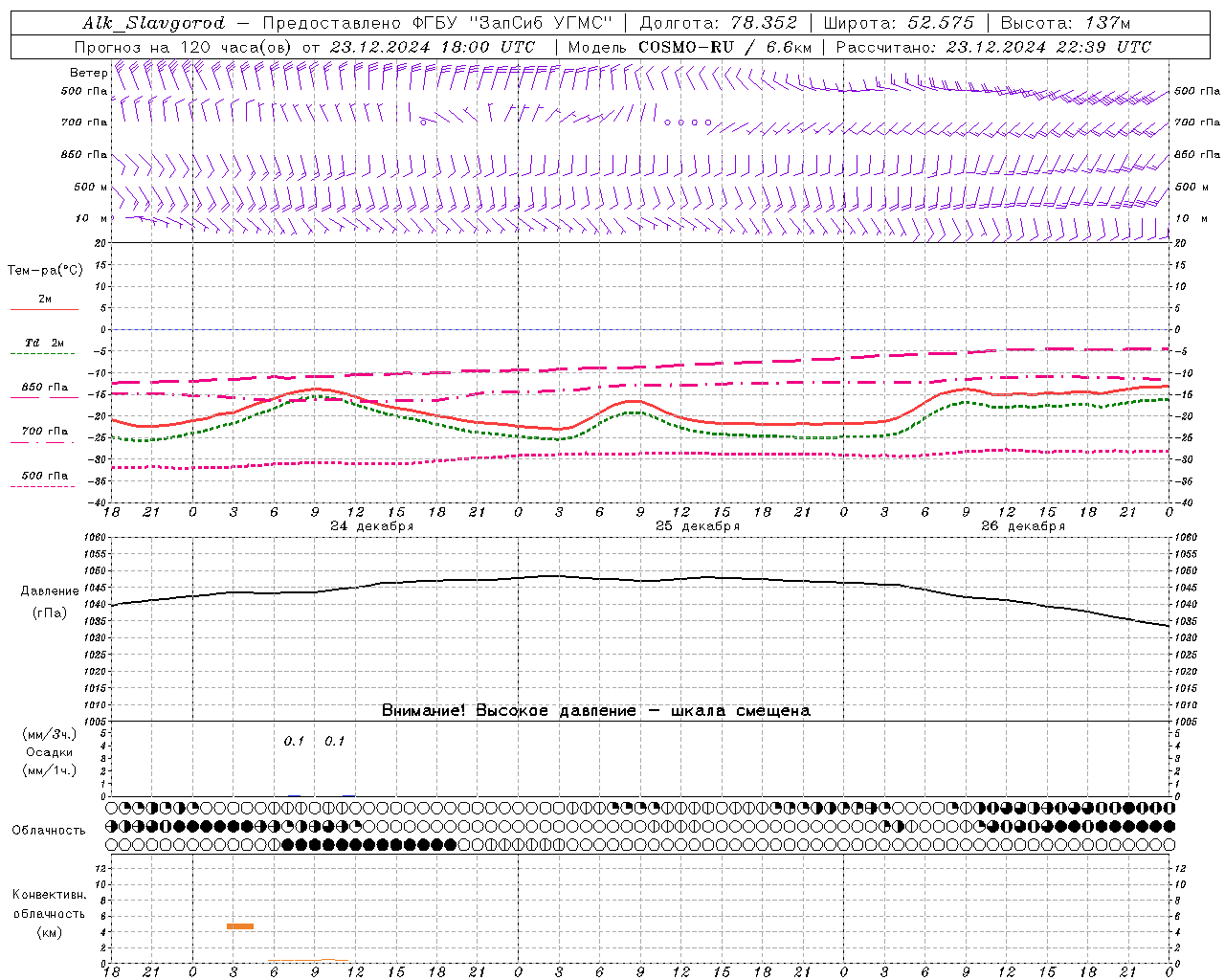
Task: Click the "(мм/3ч.)" precipitation unit label
Action: (x=50, y=734)
